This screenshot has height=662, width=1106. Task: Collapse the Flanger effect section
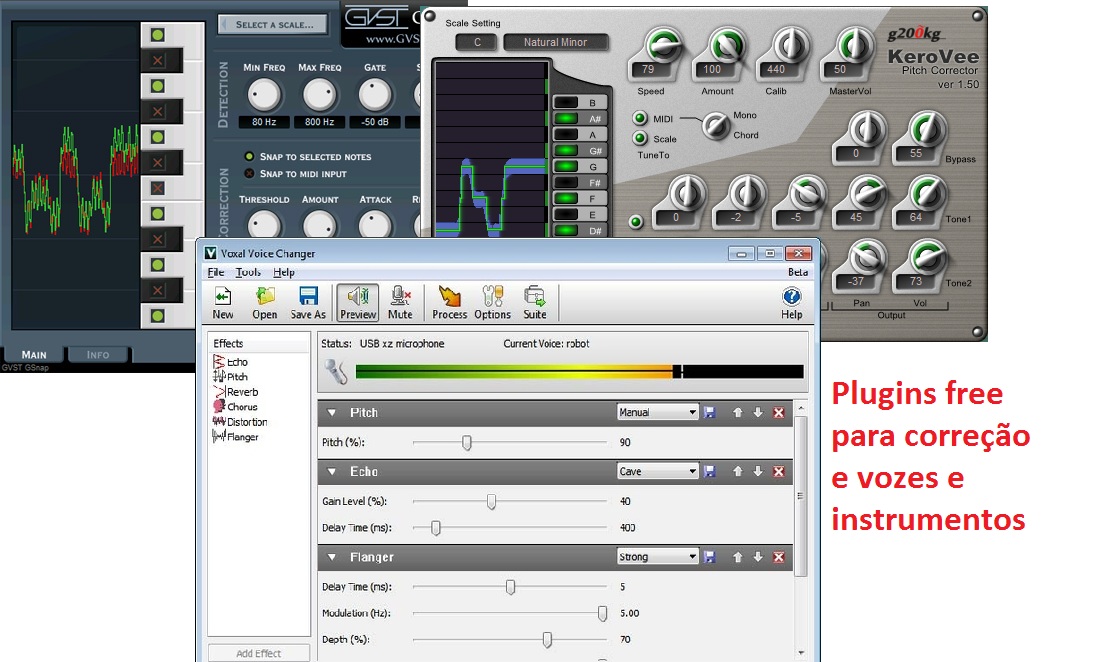pos(331,557)
